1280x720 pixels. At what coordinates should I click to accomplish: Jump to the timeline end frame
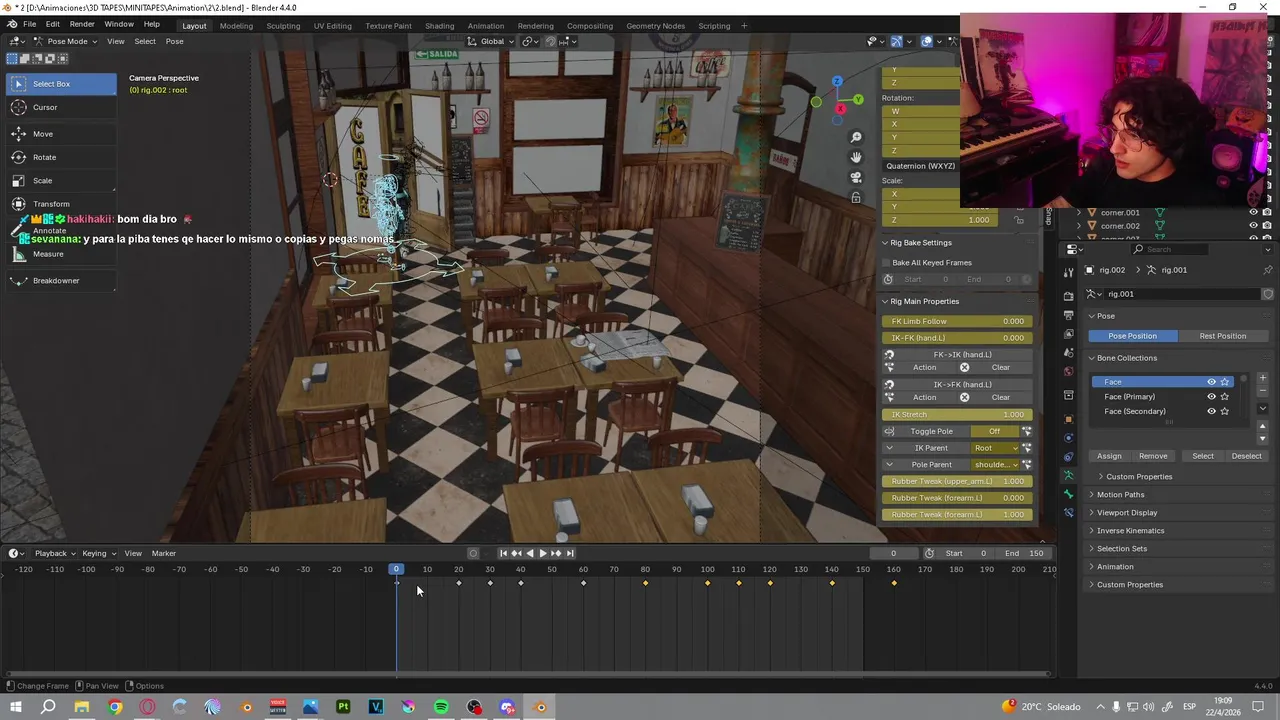[570, 553]
